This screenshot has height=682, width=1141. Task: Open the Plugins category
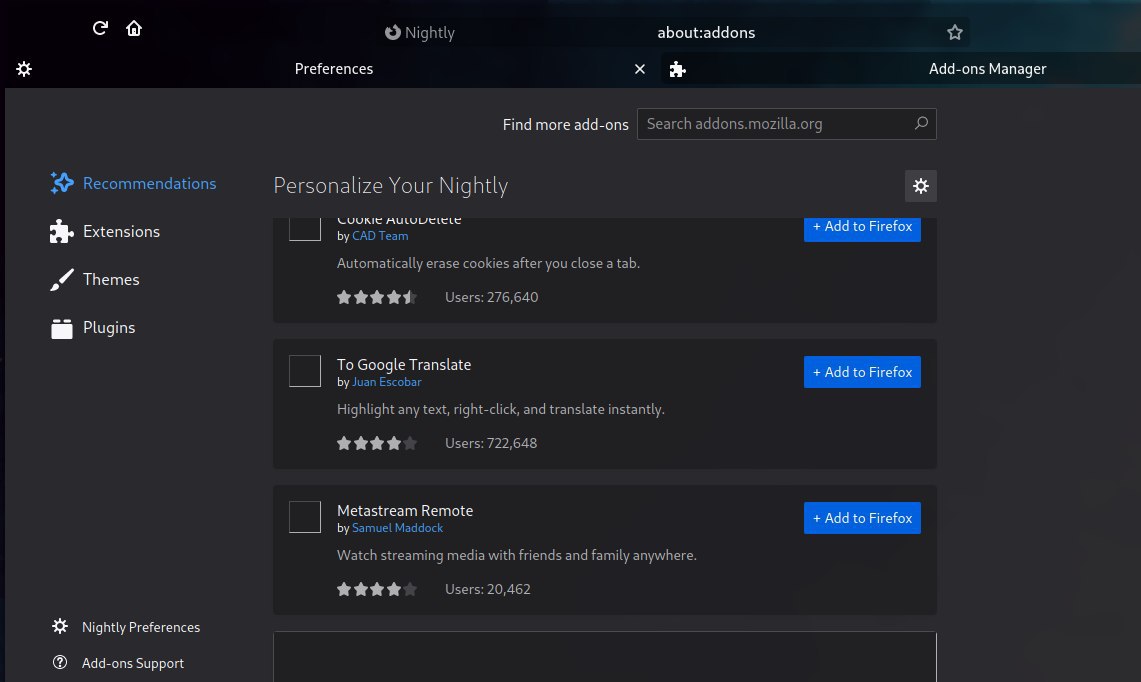92,328
